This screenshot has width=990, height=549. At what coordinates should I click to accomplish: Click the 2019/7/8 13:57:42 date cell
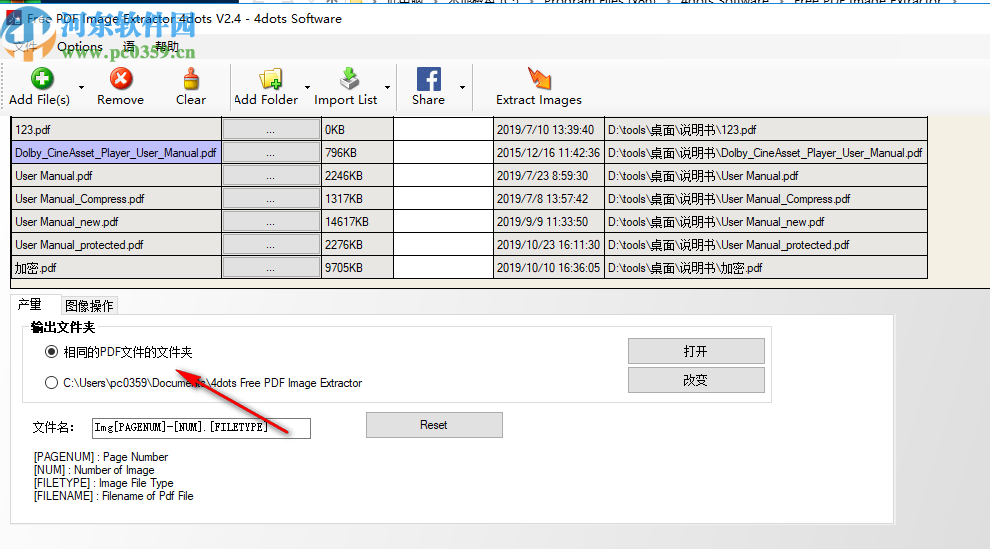click(x=549, y=199)
